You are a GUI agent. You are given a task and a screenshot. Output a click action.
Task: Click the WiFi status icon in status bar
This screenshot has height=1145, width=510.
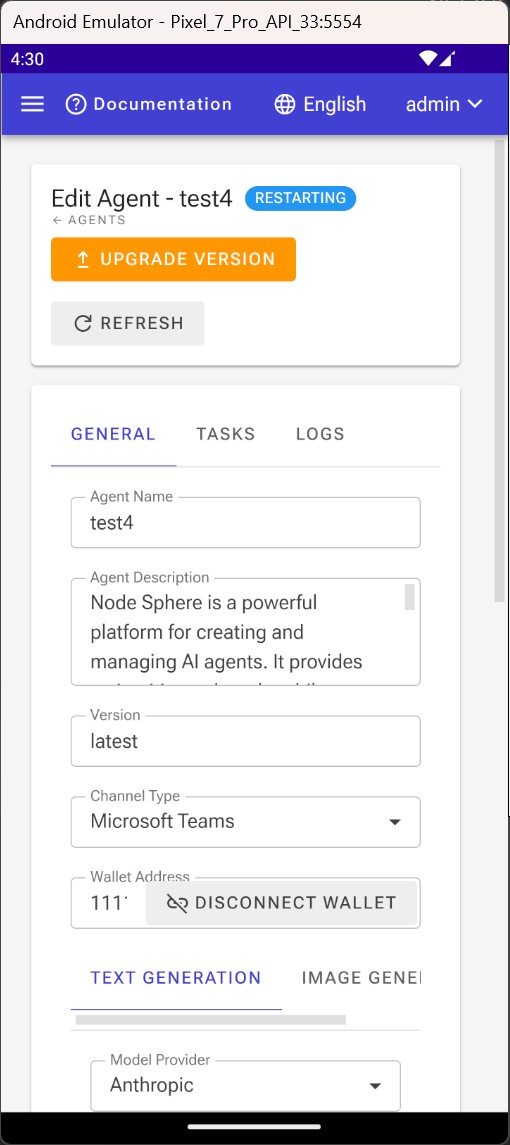(427, 58)
